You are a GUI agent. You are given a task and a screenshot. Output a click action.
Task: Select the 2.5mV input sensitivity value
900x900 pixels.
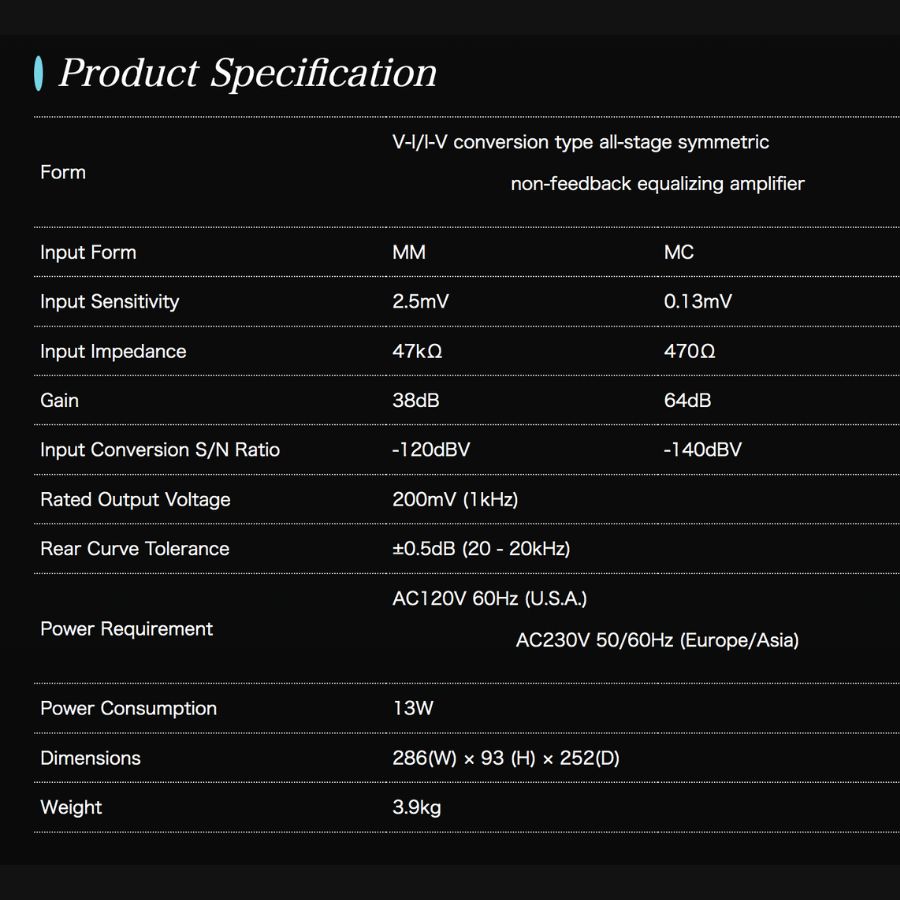click(420, 301)
